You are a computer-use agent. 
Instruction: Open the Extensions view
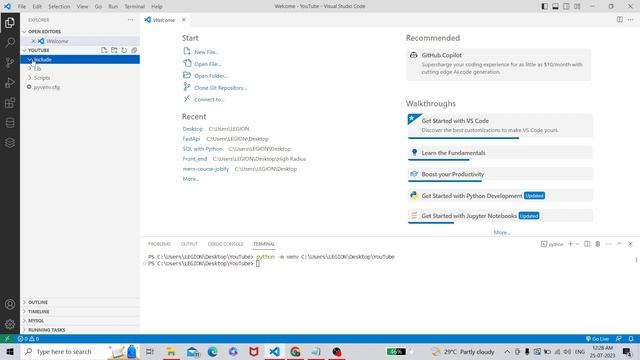[x=10, y=103]
